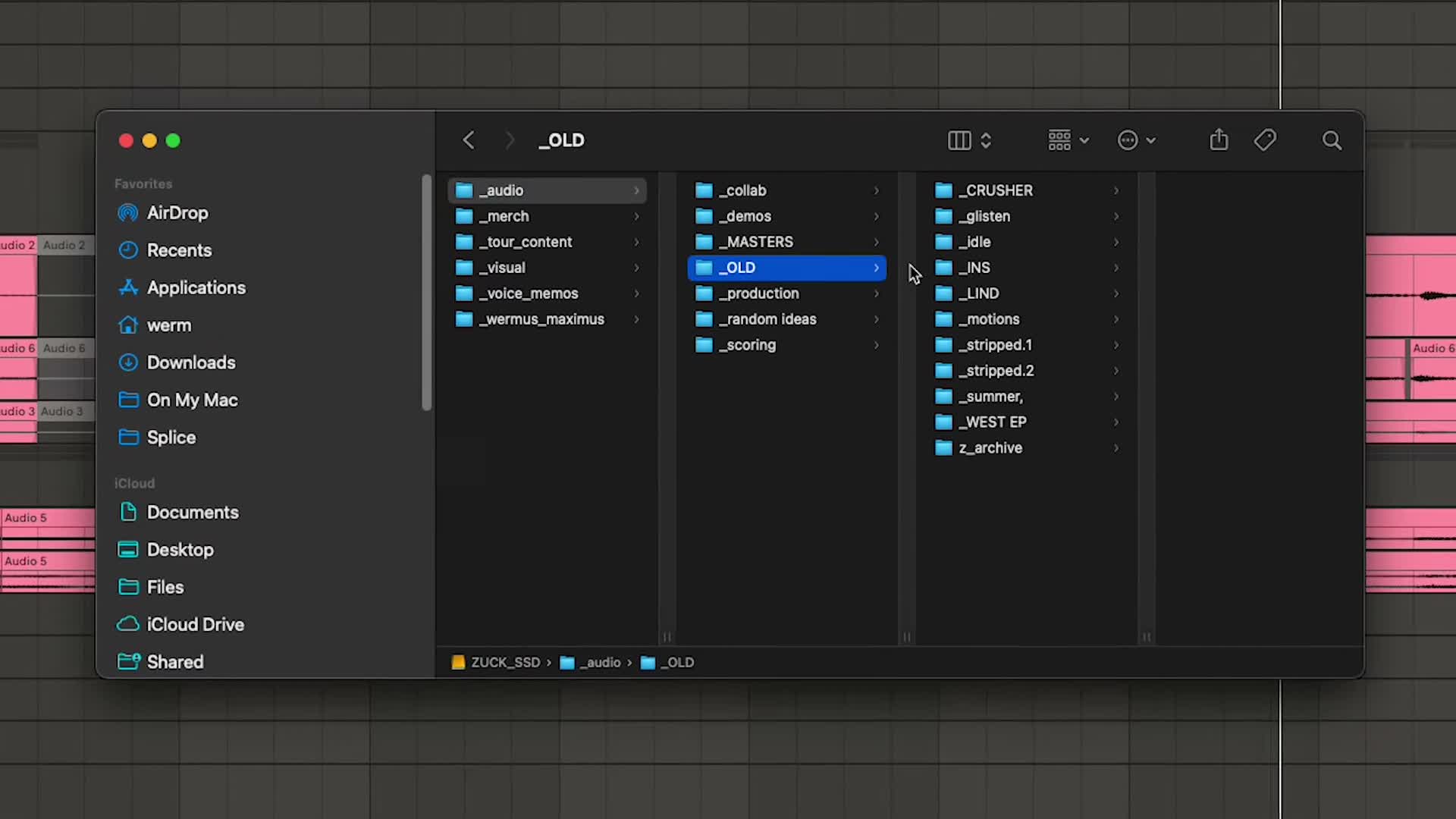Click the Finder back navigation arrow
The height and width of the screenshot is (819, 1456).
[x=469, y=140]
